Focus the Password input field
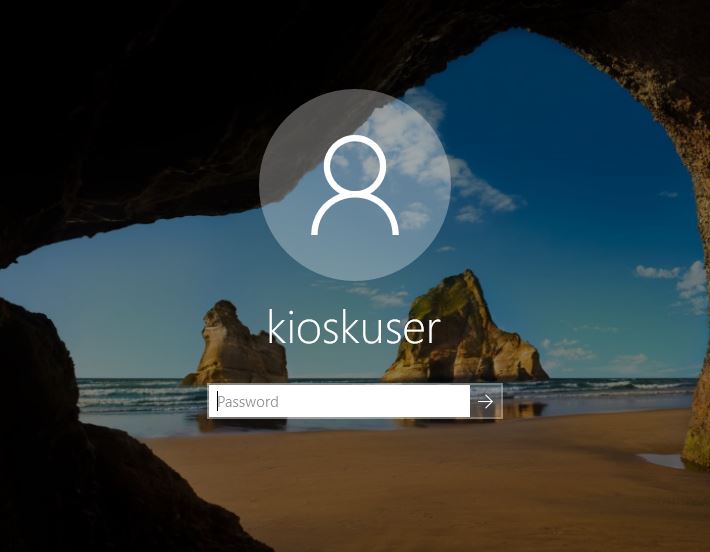 click(x=339, y=402)
